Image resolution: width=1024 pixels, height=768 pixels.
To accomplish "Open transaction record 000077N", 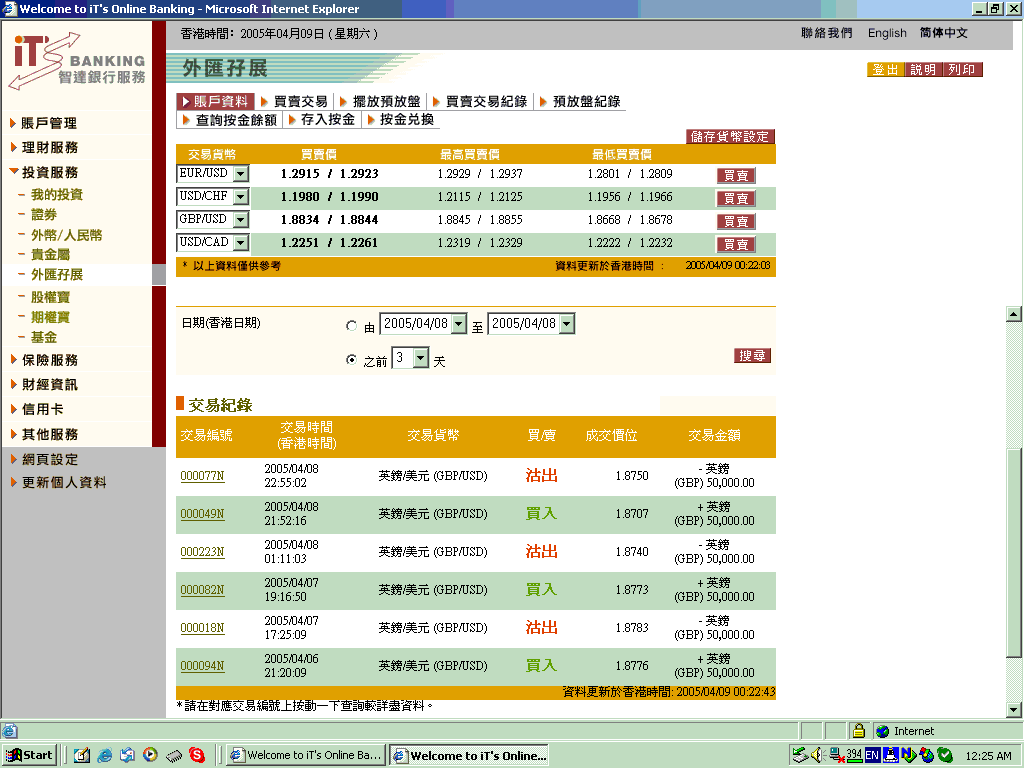I will pyautogui.click(x=202, y=477).
